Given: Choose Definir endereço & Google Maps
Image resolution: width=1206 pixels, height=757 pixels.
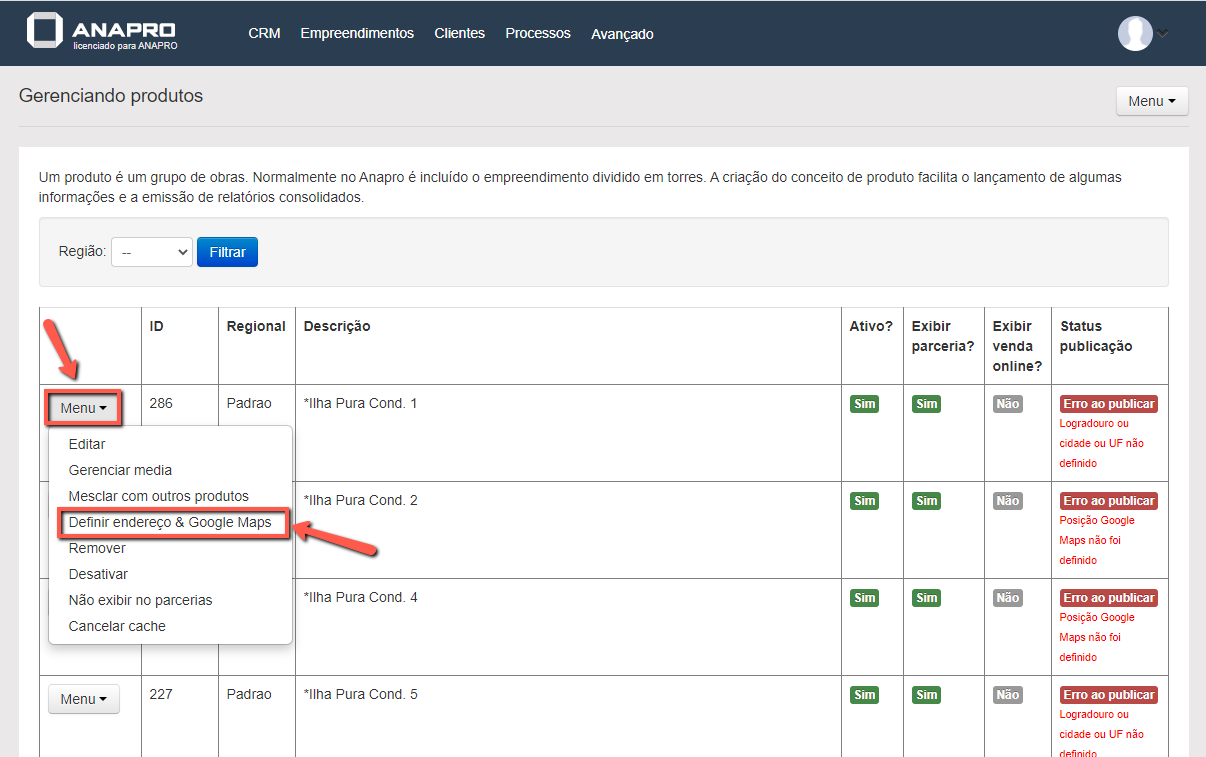Looking at the screenshot, I should (x=170, y=522).
